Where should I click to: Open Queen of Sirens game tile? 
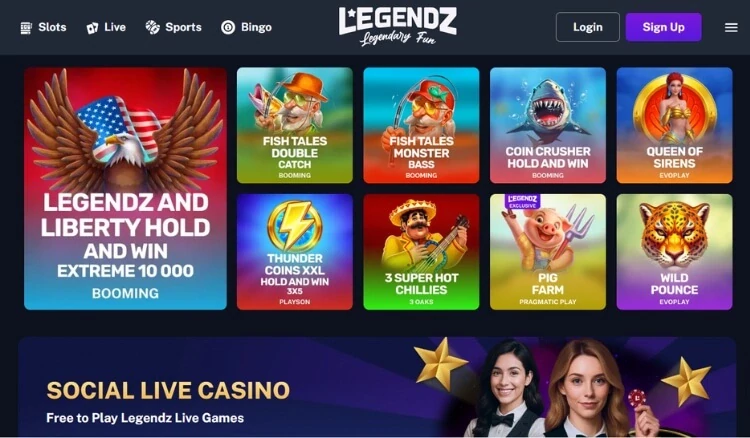pos(674,125)
